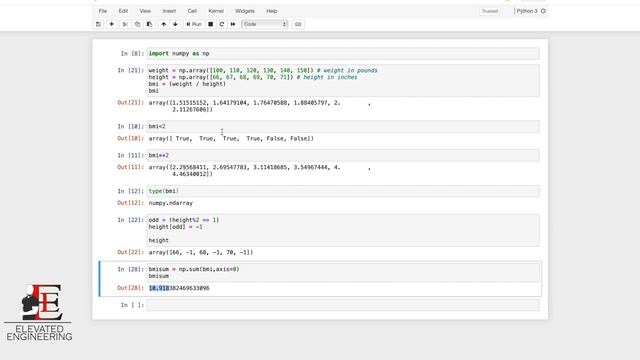640x360 pixels.
Task: Open the Widgets menu
Action: (245, 11)
